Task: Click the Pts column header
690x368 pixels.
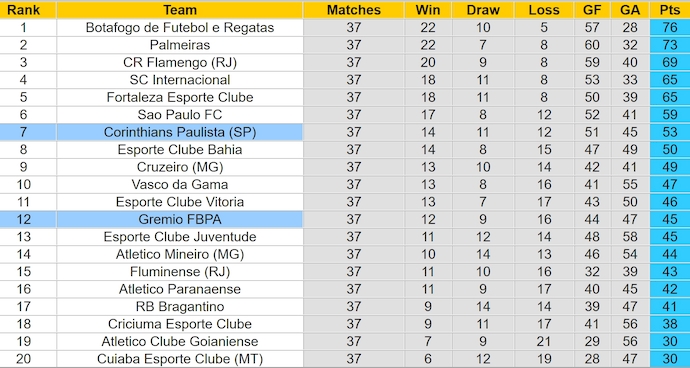Action: tap(670, 10)
